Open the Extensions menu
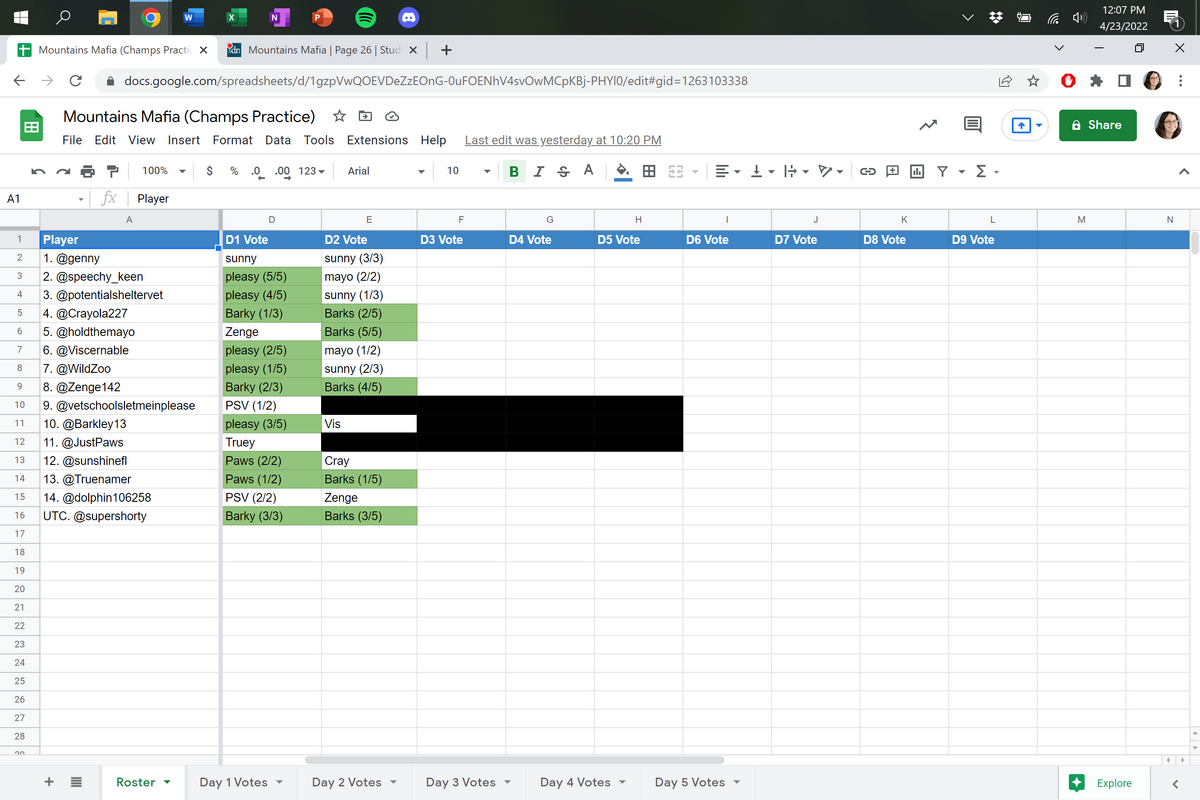This screenshot has height=800, width=1200. coord(377,140)
